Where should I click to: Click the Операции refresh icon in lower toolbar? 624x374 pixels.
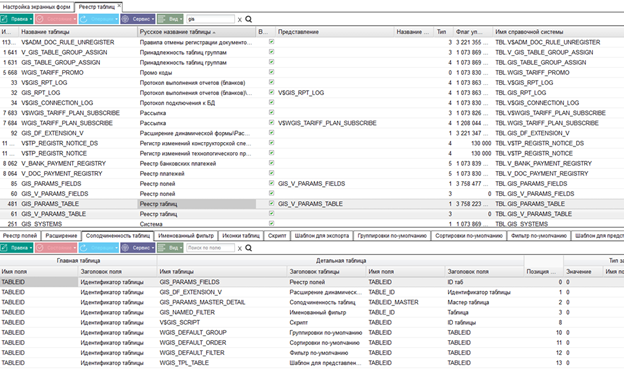pyautogui.click(x=84, y=247)
